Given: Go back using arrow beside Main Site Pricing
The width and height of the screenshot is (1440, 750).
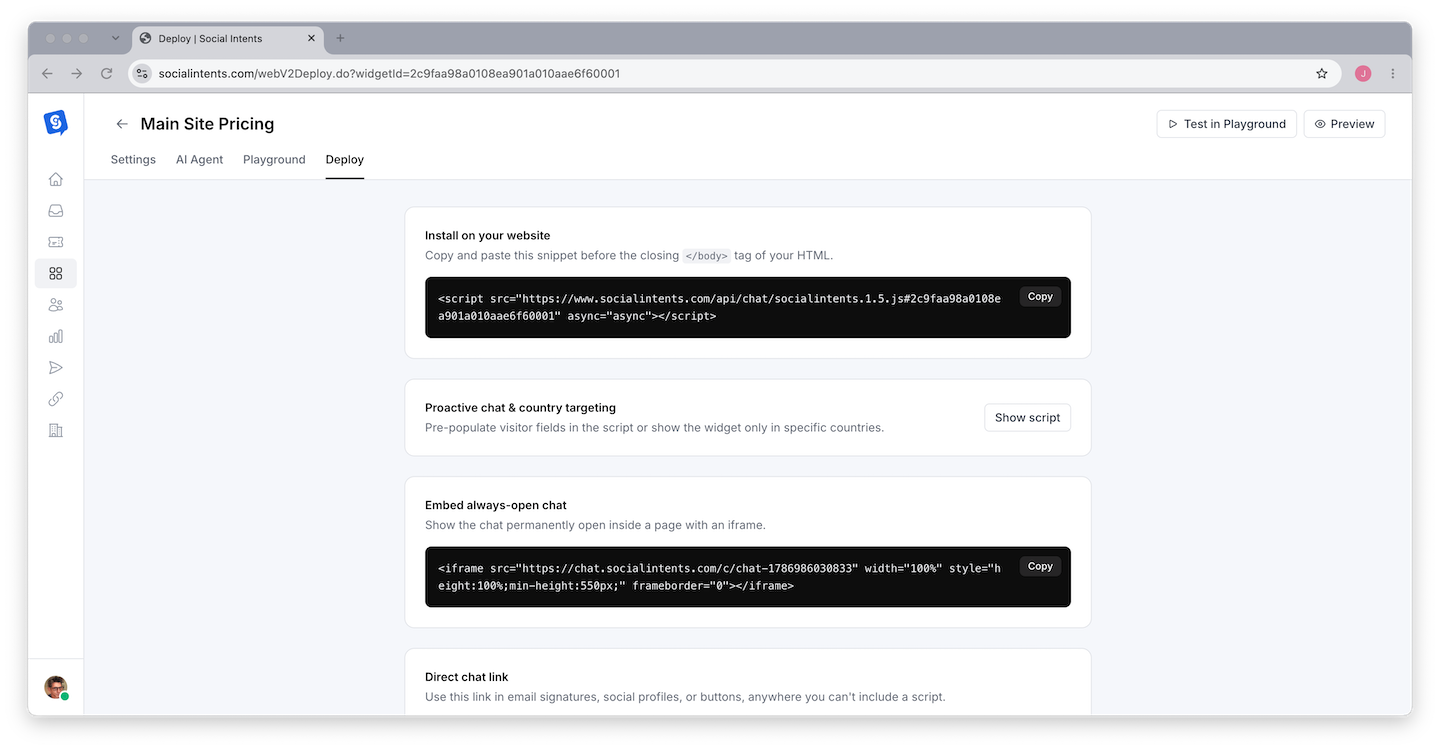Looking at the screenshot, I should pos(122,124).
